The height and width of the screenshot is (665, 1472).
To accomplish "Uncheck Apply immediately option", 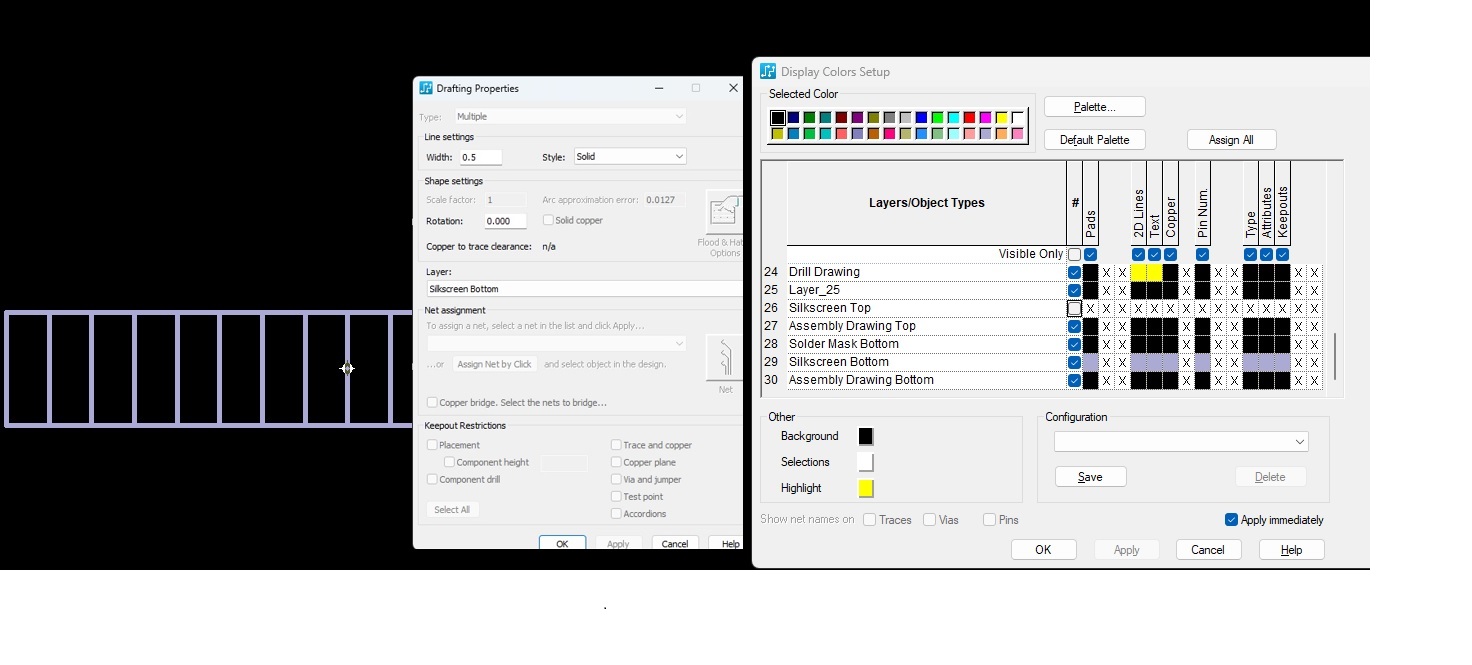I will tap(1231, 520).
